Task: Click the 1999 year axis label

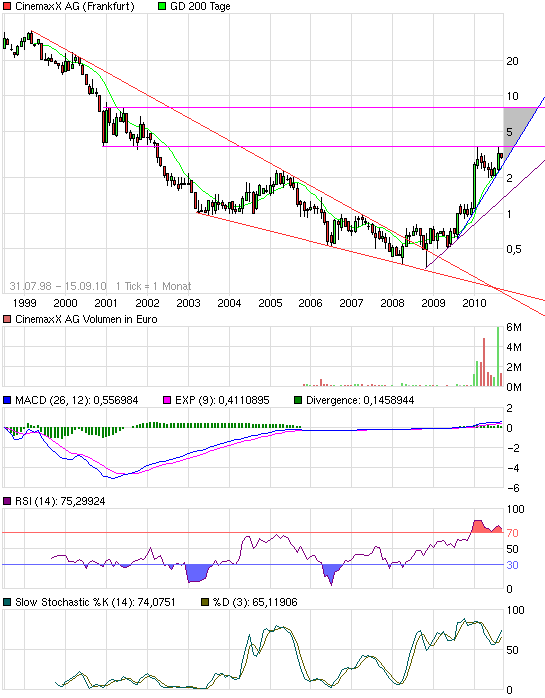Action: point(24,303)
